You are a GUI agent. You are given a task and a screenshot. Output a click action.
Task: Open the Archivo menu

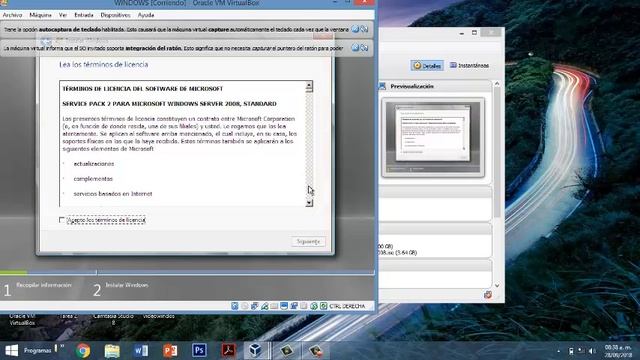coord(12,15)
